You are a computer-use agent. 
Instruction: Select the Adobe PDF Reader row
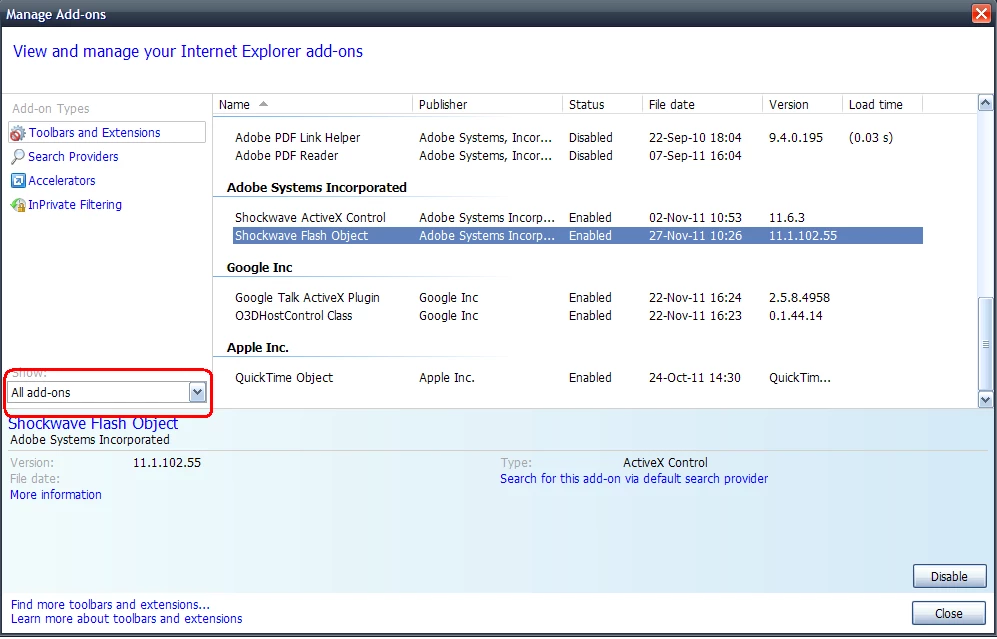[577, 156]
